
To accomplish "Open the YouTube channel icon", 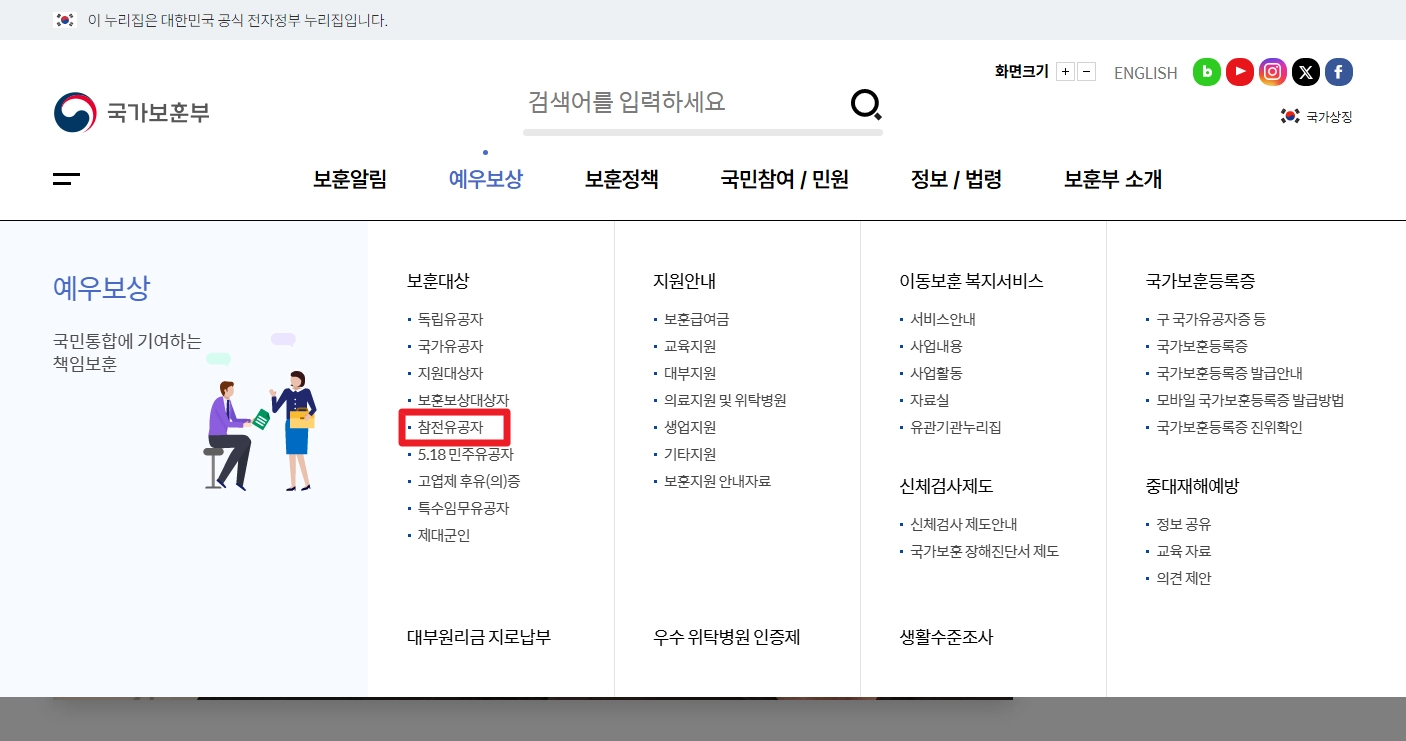I will pyautogui.click(x=1240, y=72).
